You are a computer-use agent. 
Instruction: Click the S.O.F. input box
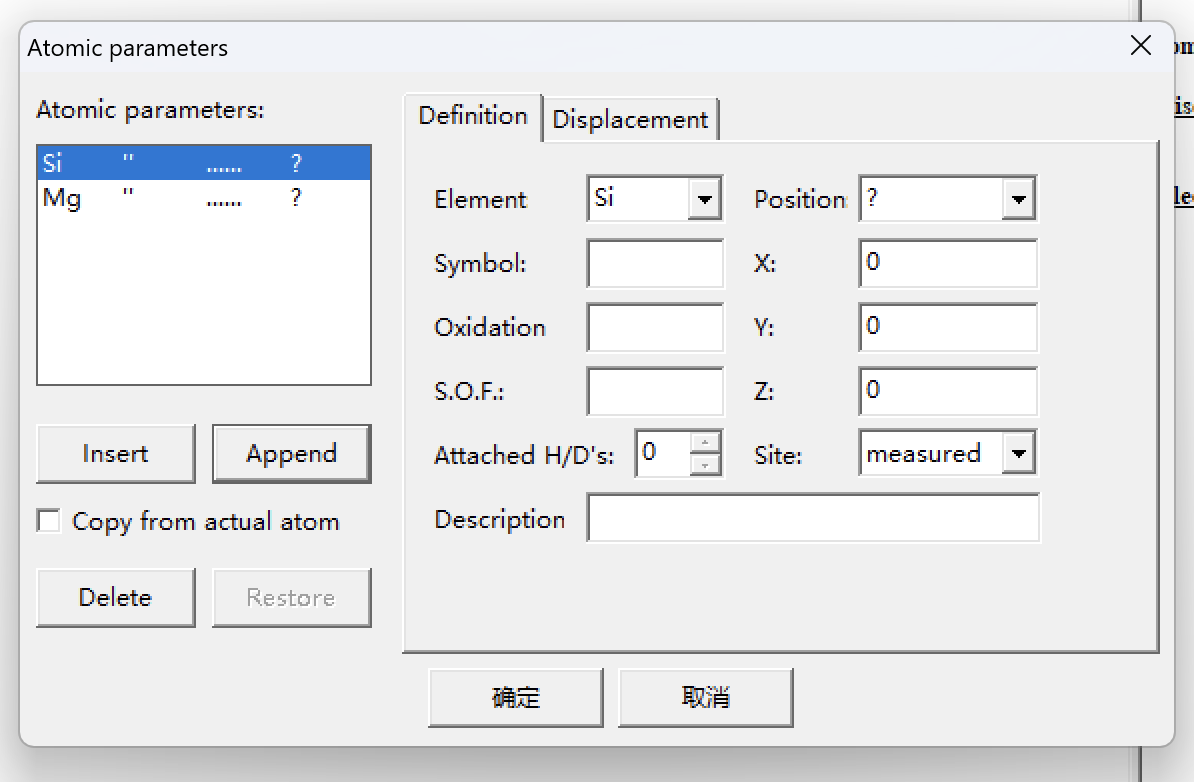click(655, 391)
